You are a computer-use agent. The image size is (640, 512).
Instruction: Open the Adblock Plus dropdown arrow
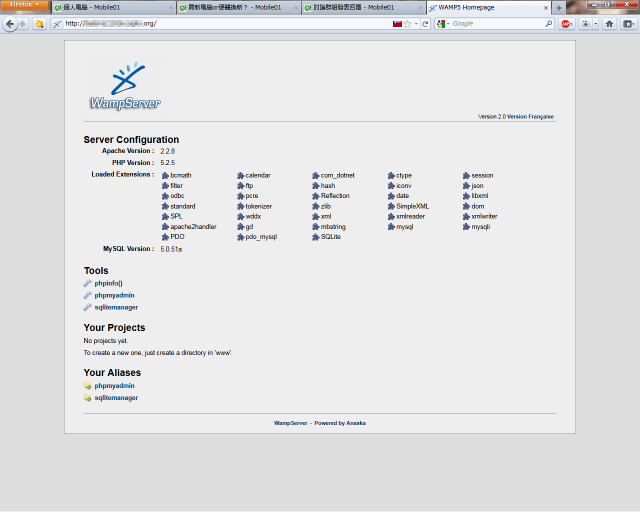[x=571, y=24]
